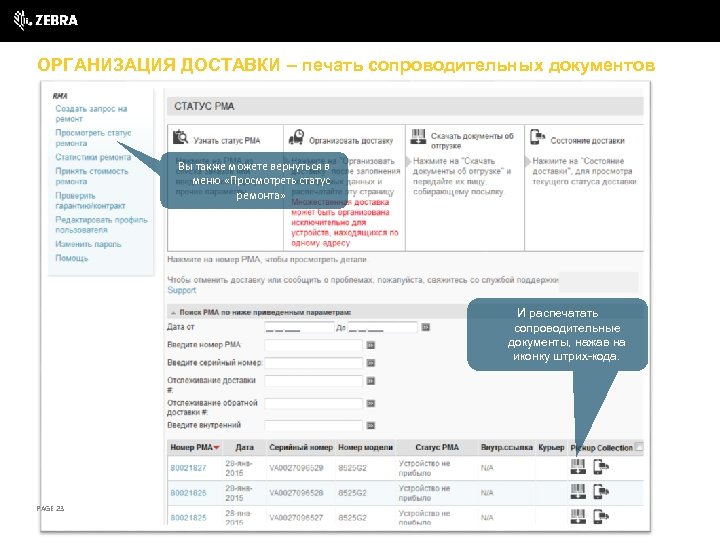Click search icon beside 'Отслеживание обратной доставки' field
Viewport: 720px width, 540px height.
371,403
